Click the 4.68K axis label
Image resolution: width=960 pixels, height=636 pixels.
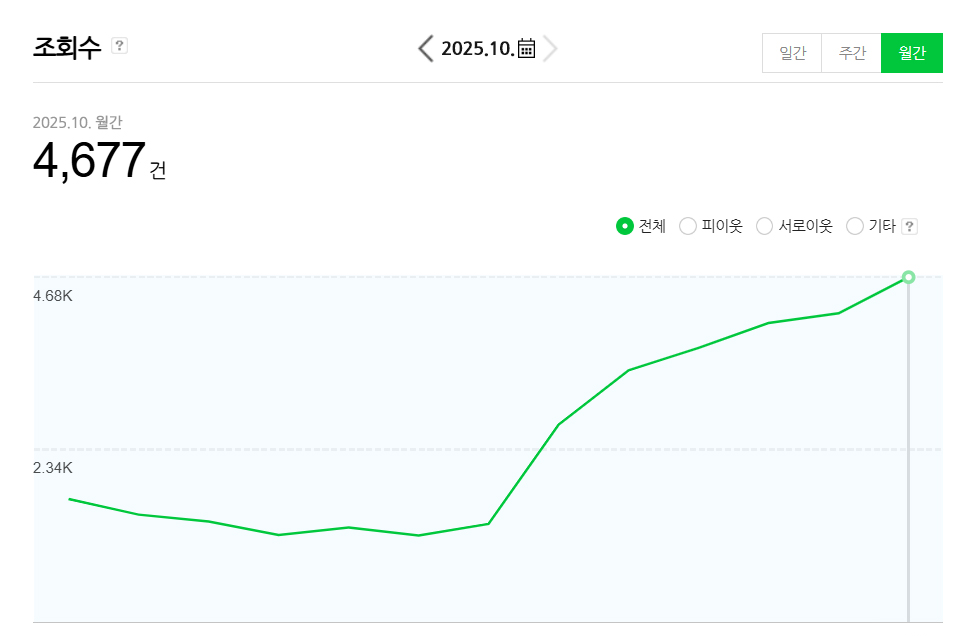point(53,296)
